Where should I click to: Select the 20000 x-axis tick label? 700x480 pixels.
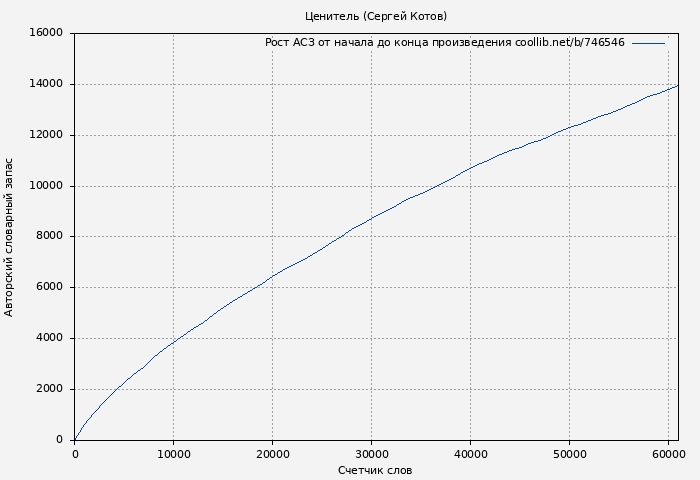point(272,454)
